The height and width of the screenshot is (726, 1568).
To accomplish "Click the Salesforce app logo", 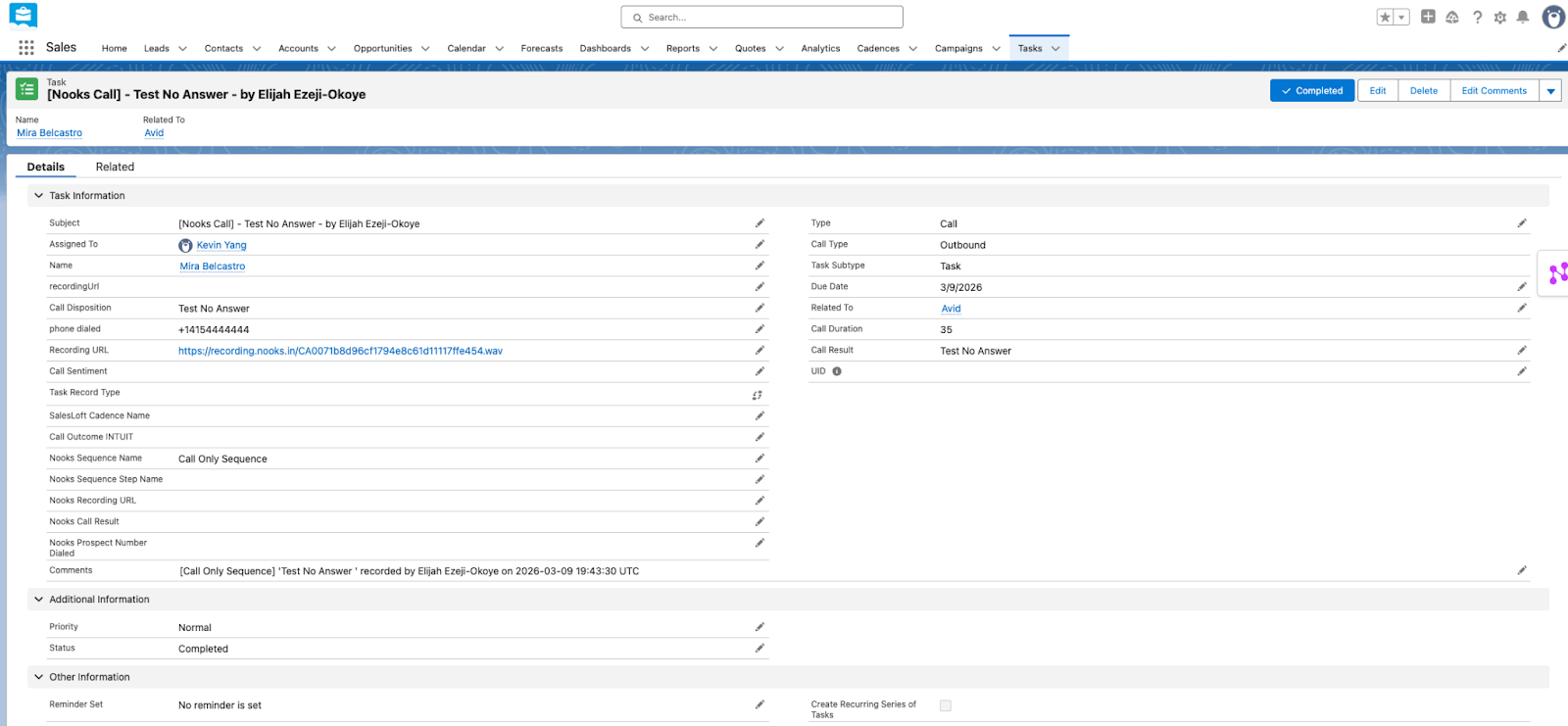I will coord(23,15).
